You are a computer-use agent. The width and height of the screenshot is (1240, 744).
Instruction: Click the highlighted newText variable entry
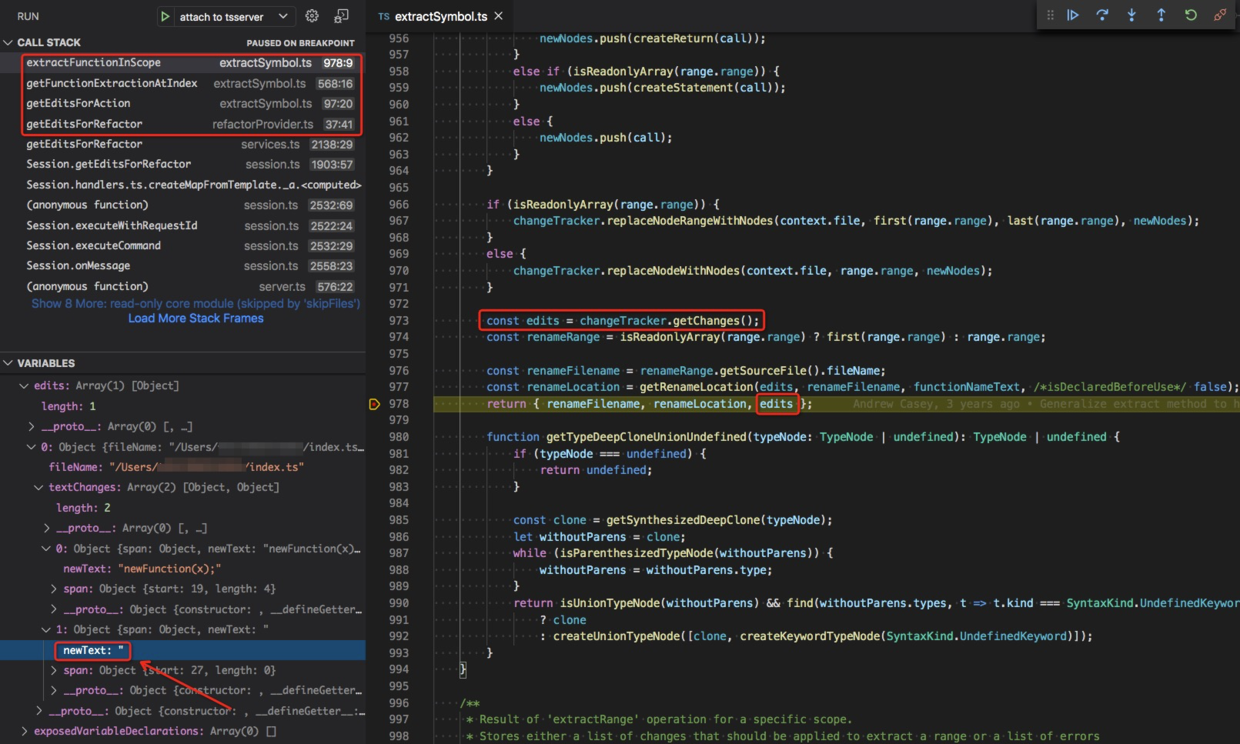92,649
